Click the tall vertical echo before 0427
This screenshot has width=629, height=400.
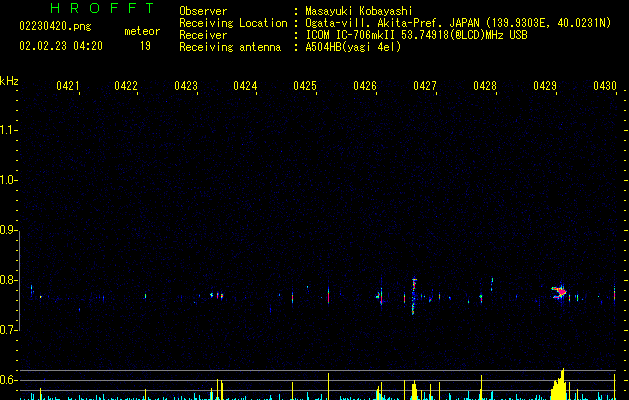pyautogui.click(x=414, y=296)
